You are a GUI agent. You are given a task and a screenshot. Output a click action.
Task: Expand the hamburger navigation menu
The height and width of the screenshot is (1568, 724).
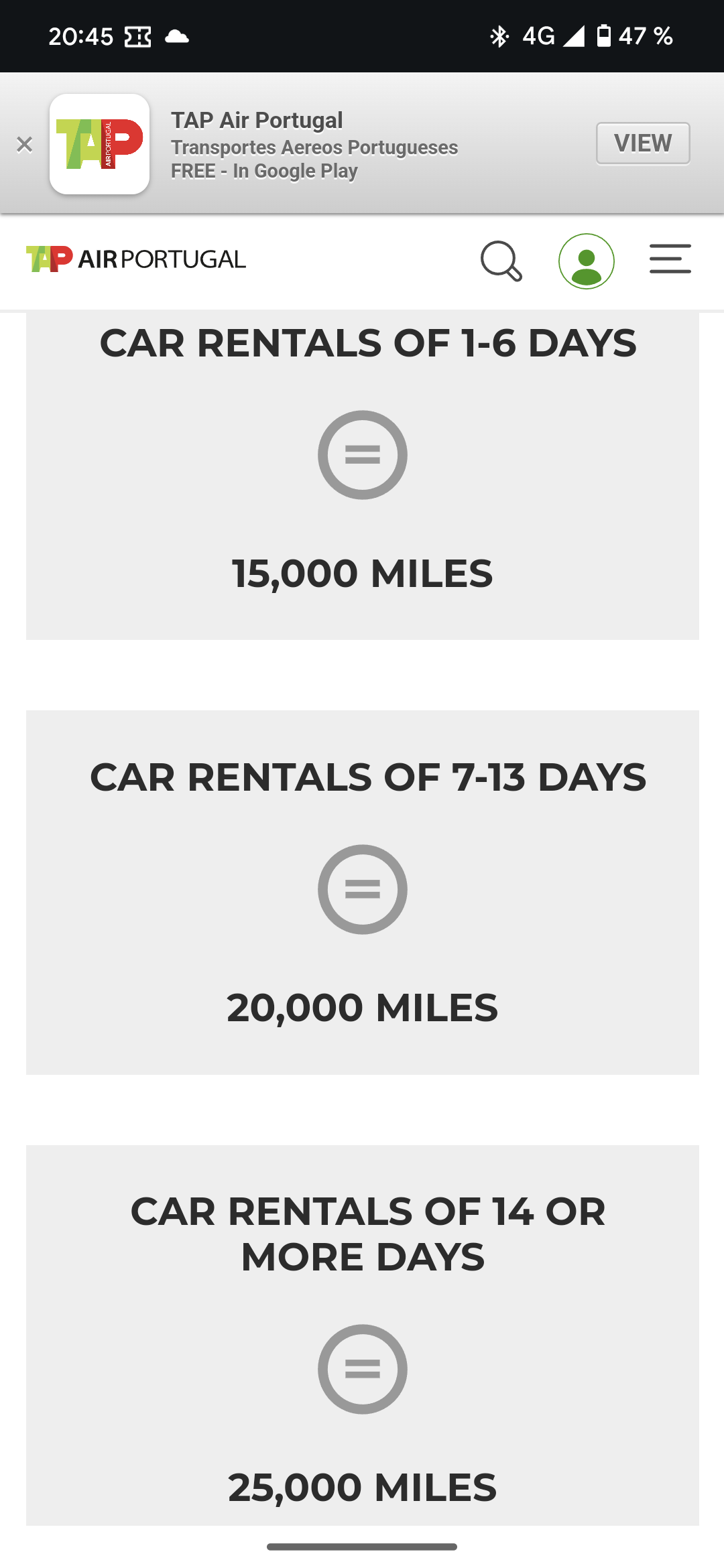click(670, 259)
